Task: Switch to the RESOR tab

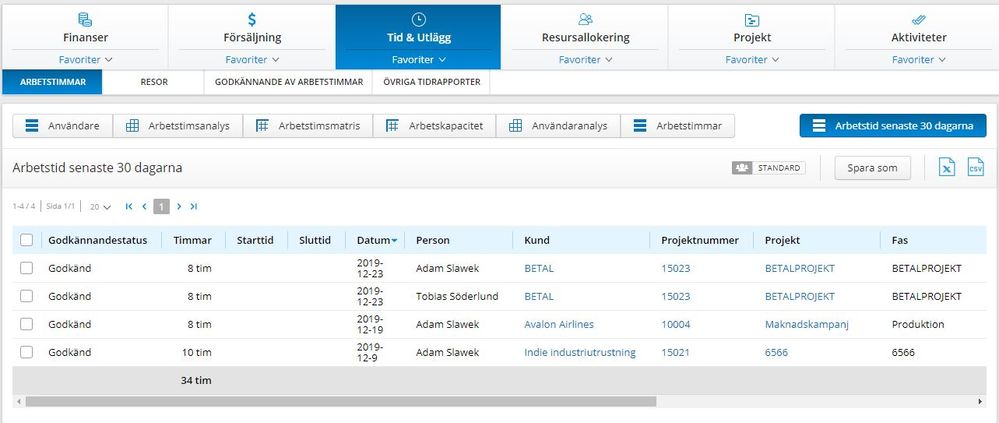Action: click(x=154, y=82)
